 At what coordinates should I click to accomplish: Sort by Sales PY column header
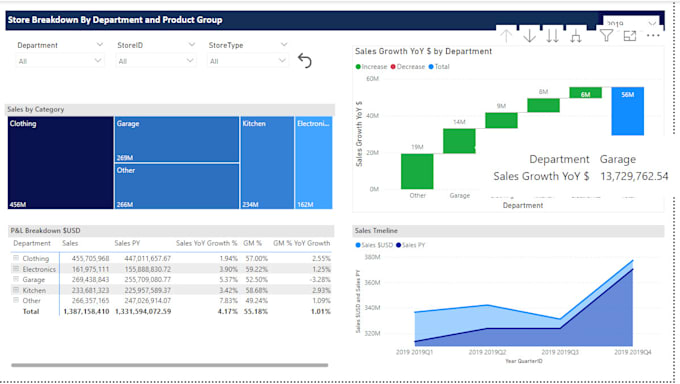click(x=127, y=243)
